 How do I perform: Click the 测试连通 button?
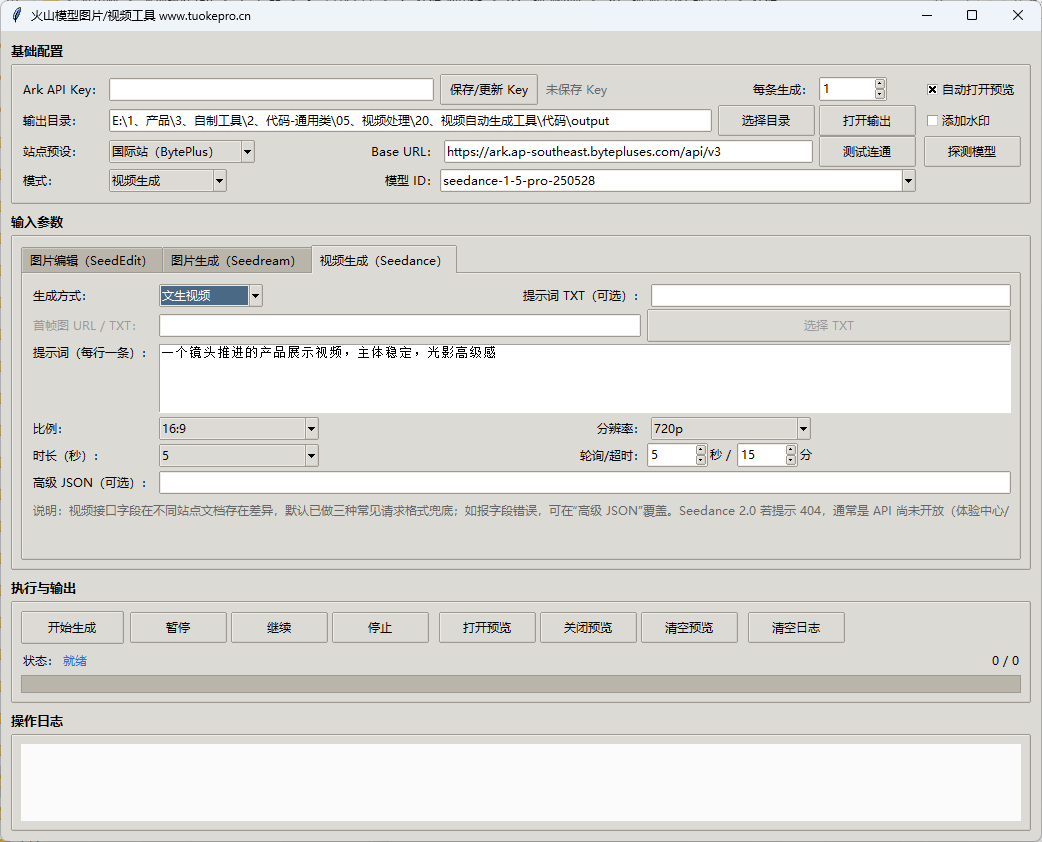point(866,152)
